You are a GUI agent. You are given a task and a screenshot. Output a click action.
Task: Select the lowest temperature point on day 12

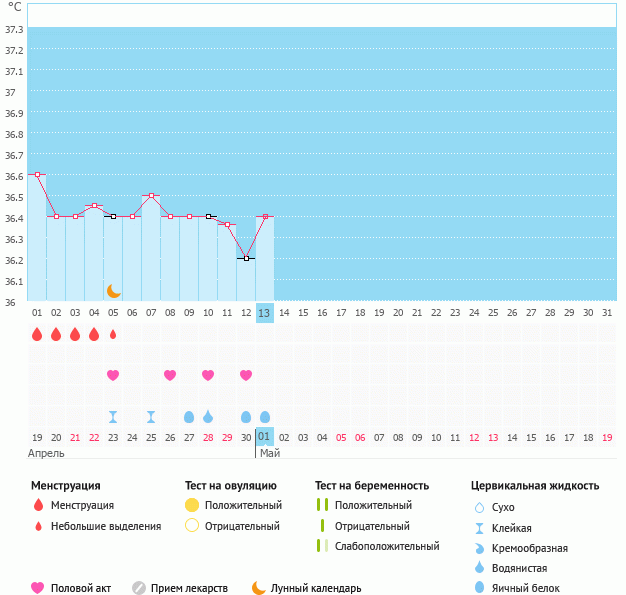point(246,258)
